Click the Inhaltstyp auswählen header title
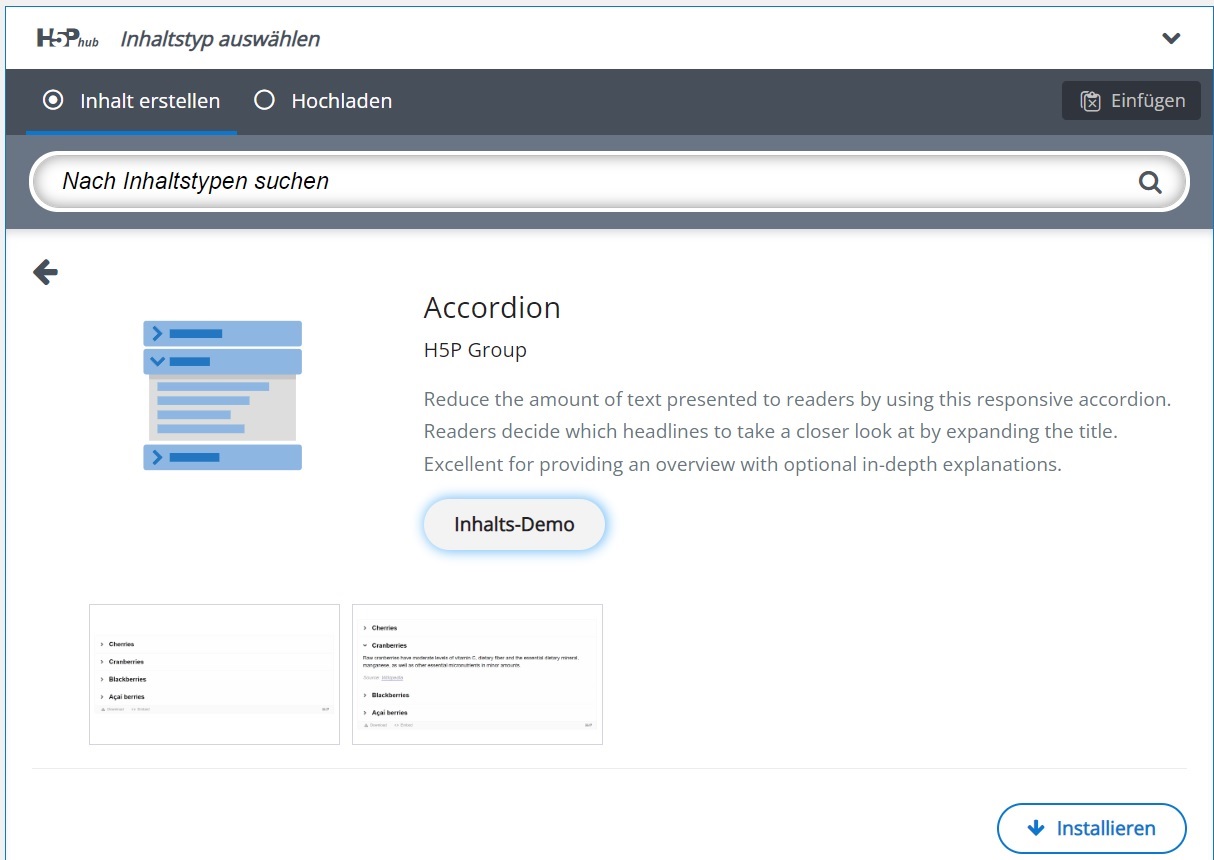Viewport: 1214px width, 860px height. pos(220,39)
